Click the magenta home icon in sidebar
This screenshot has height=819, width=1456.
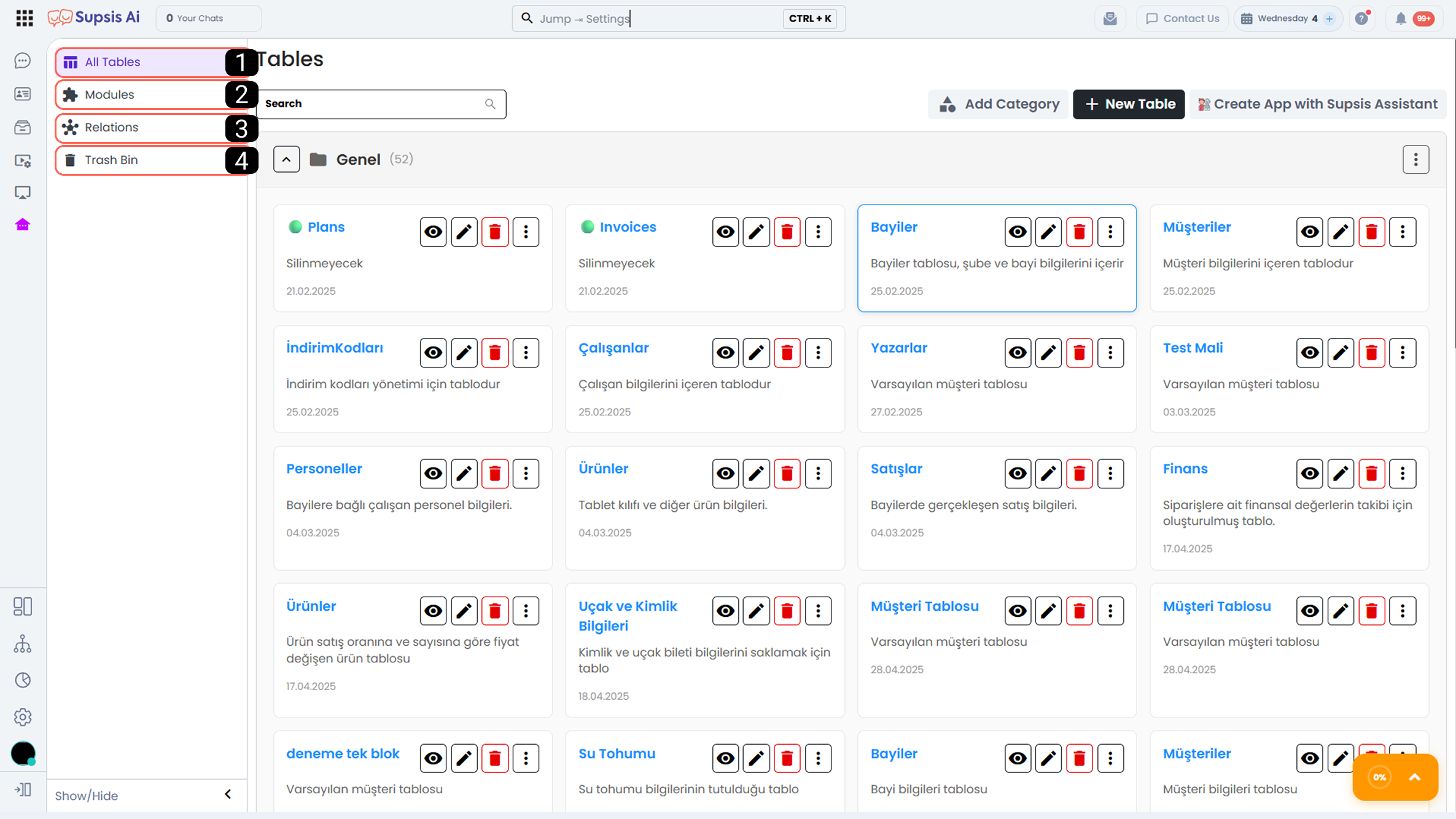(x=23, y=225)
